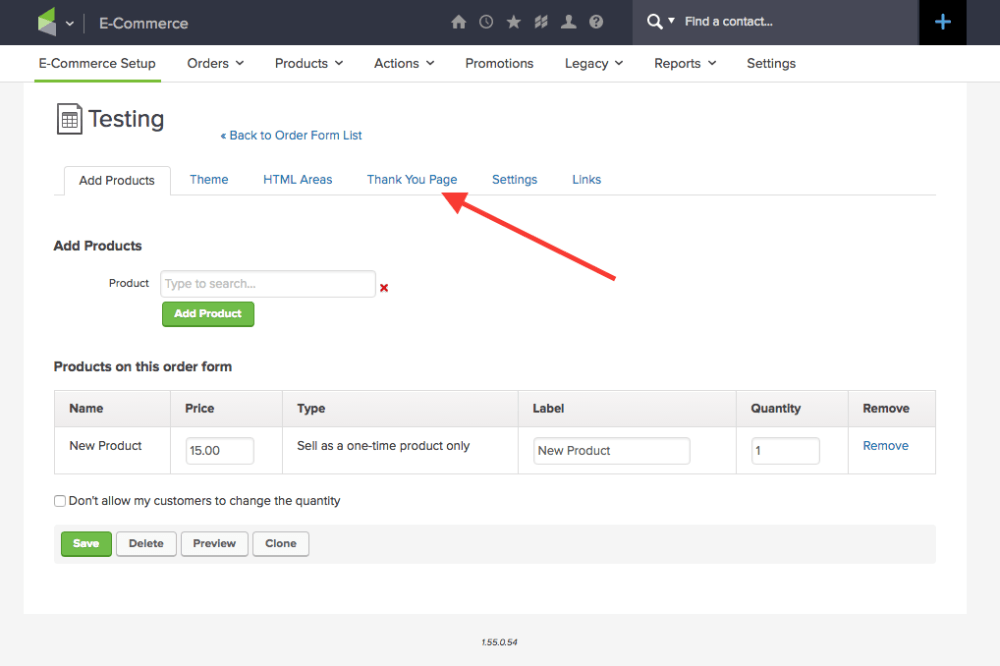Screen dimensions: 1000x666
Task: Click the E-Commerce title in header
Action: (143, 24)
